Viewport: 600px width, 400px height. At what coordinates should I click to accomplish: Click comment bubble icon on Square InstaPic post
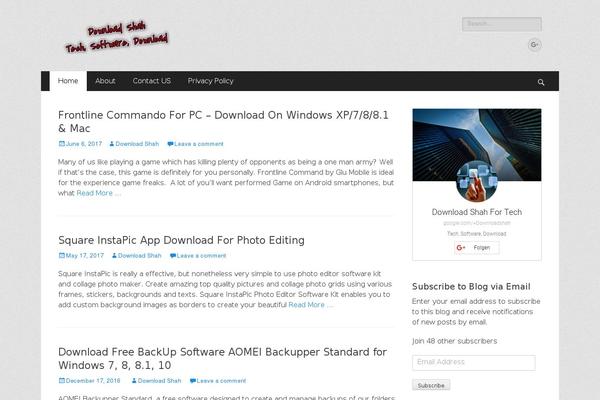[173, 256]
